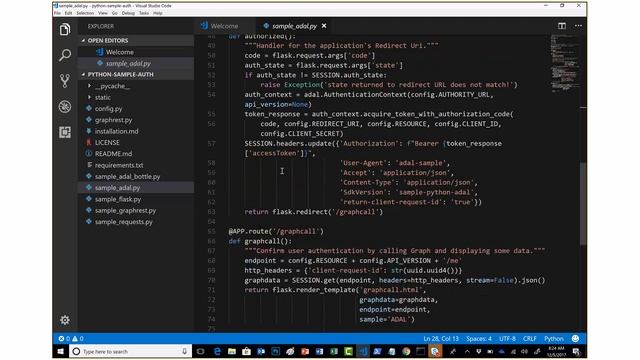Image resolution: width=640 pixels, height=360 pixels.
Task: Open the Selection menu
Action: point(85,13)
